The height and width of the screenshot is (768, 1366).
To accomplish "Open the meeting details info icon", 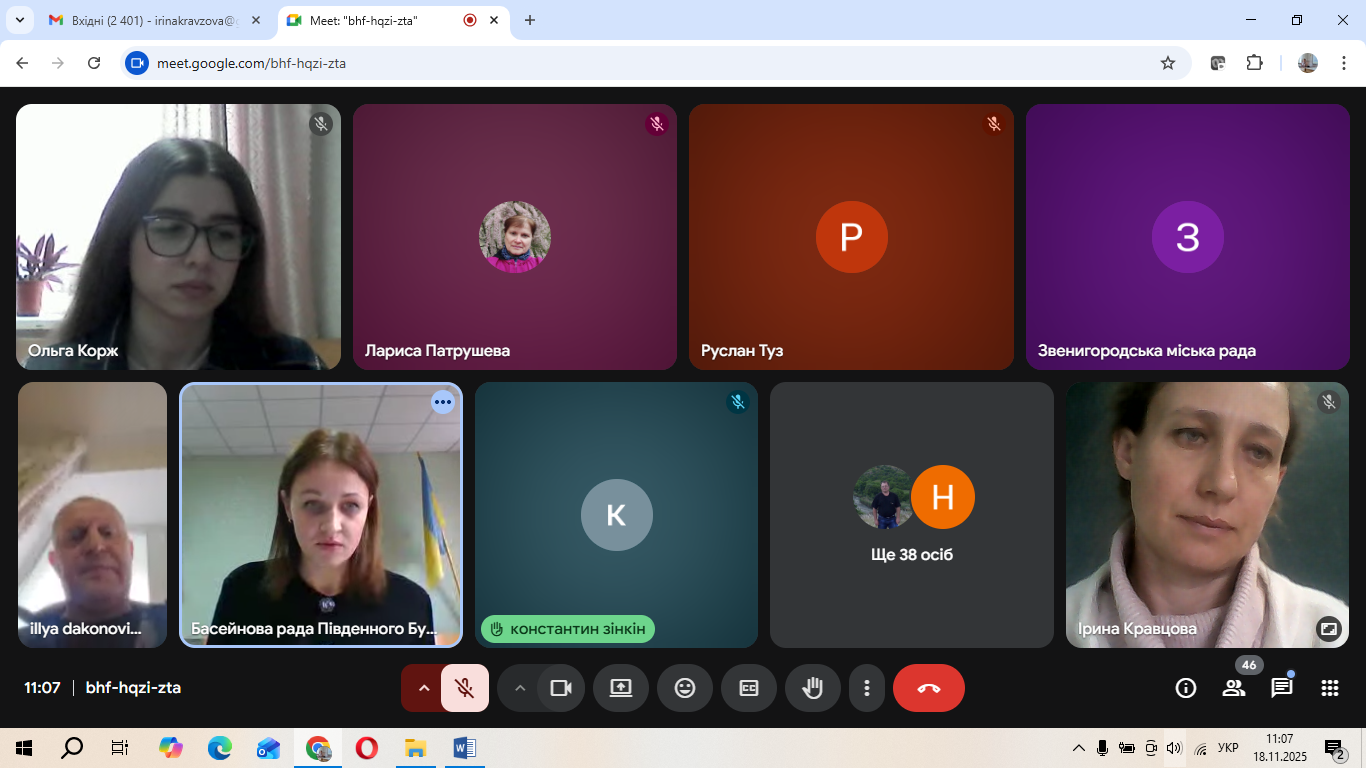I will [x=1186, y=688].
